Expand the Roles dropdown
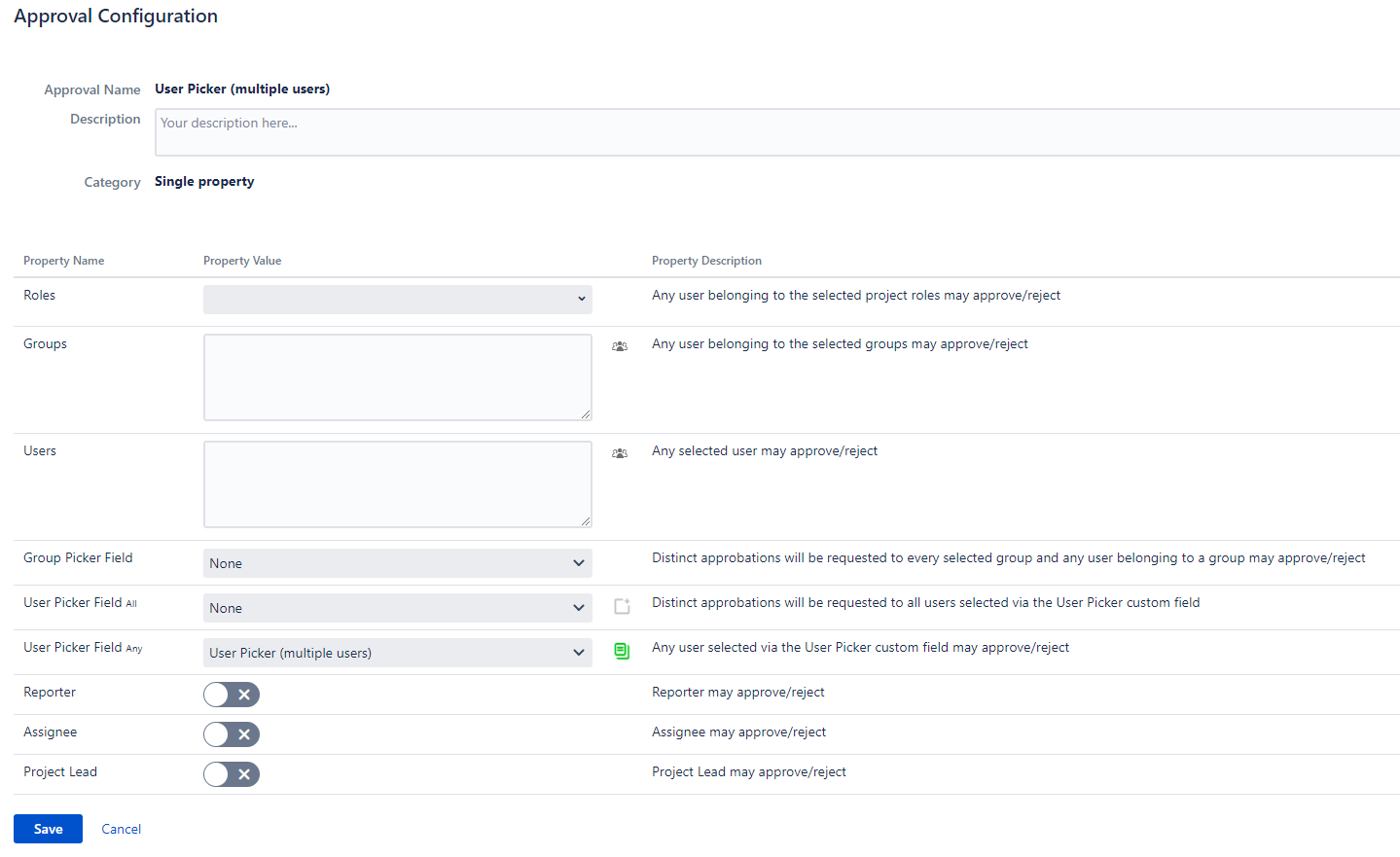The image size is (1400, 857). 397,299
